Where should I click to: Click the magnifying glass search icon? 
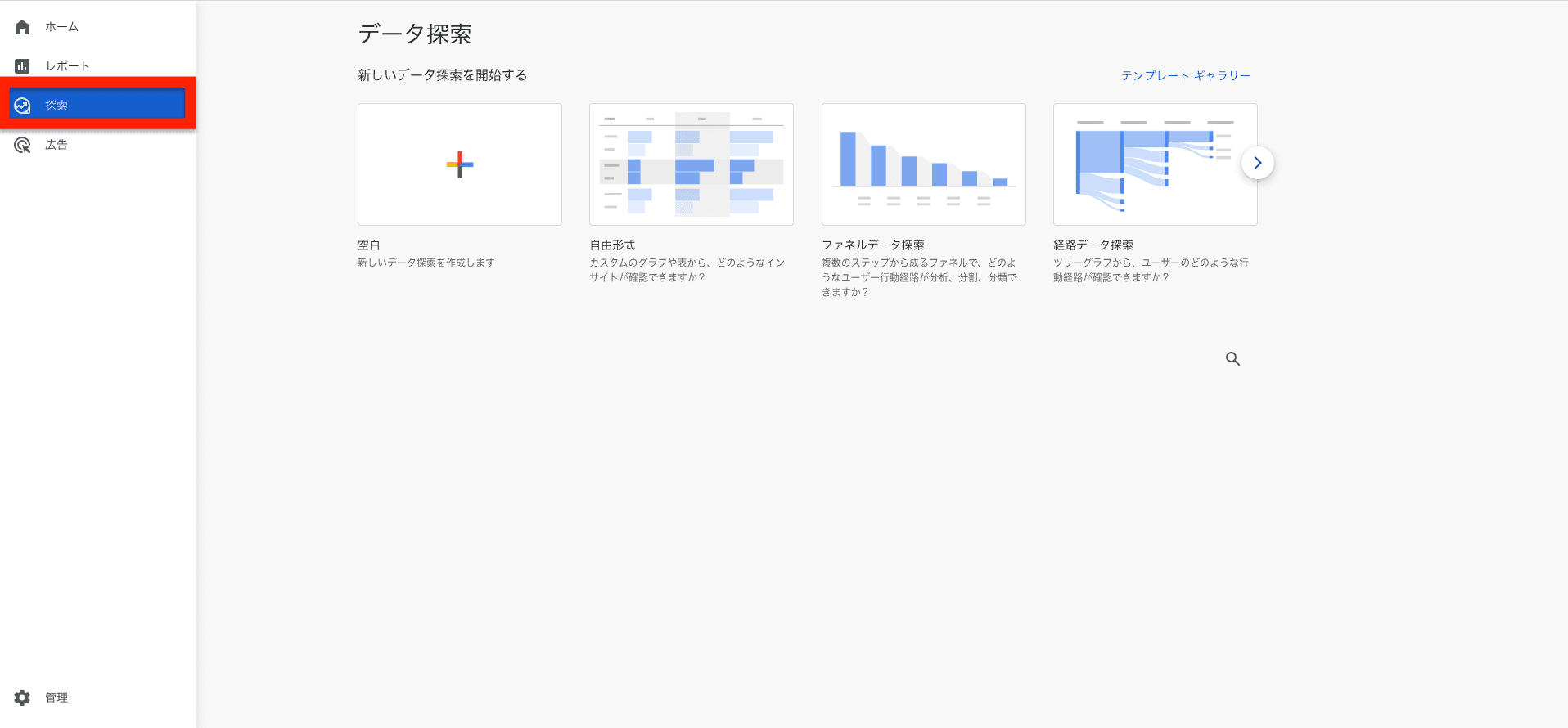pos(1232,358)
